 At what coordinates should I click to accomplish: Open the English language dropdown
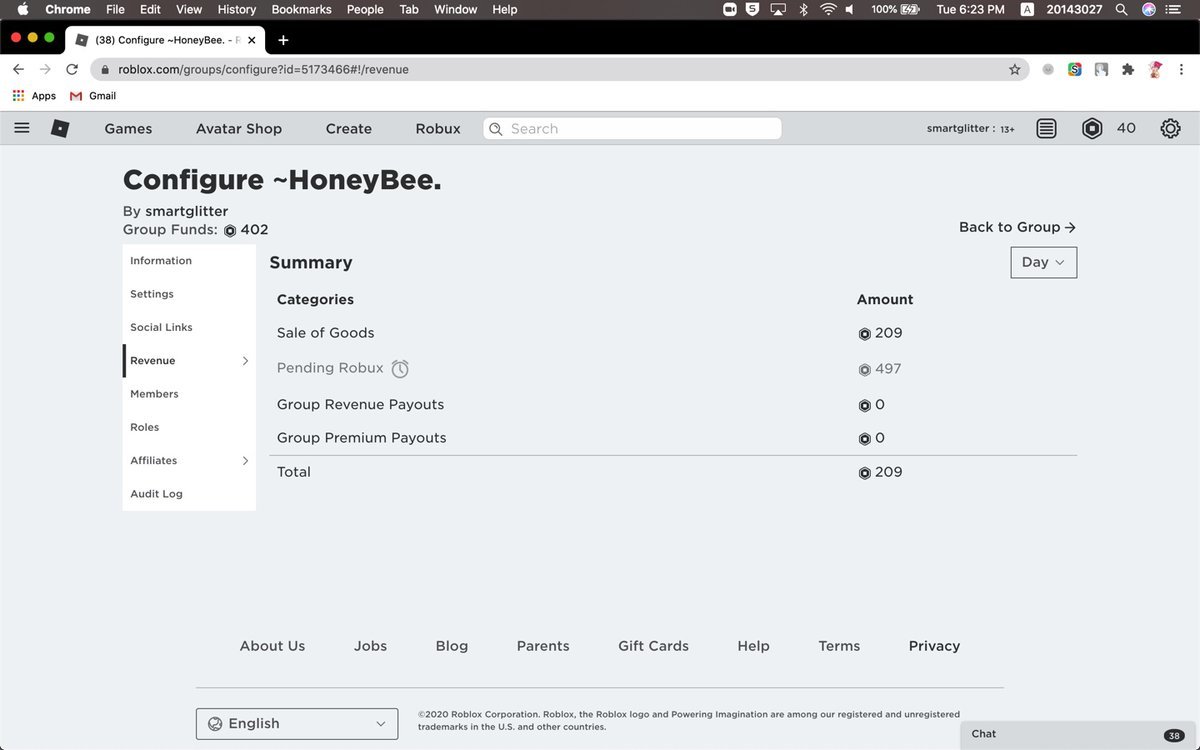click(297, 724)
